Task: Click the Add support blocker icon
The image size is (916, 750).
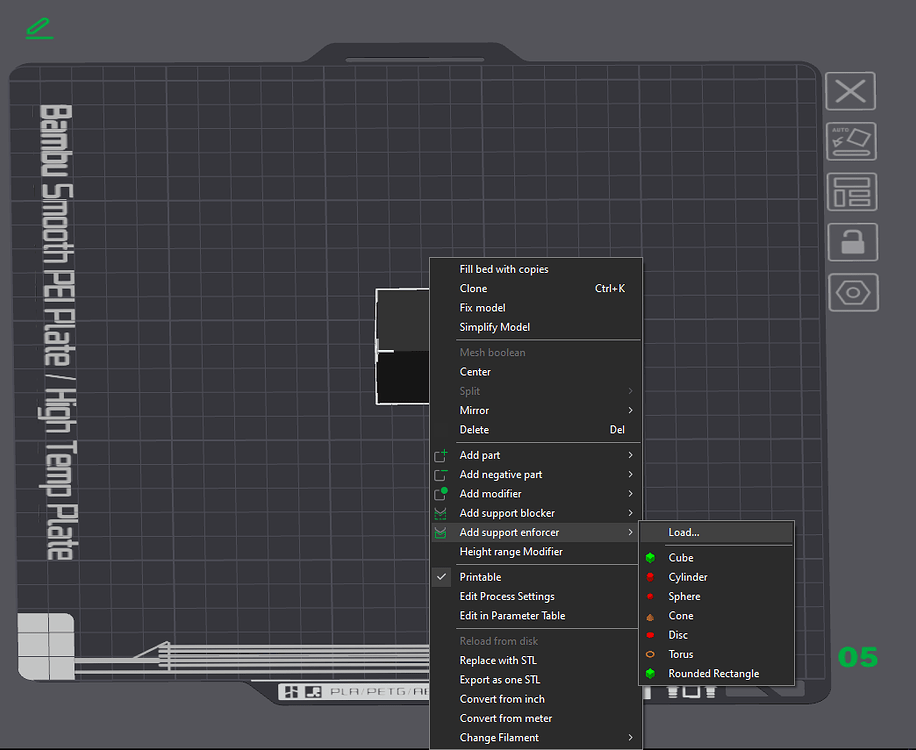Action: tap(440, 513)
